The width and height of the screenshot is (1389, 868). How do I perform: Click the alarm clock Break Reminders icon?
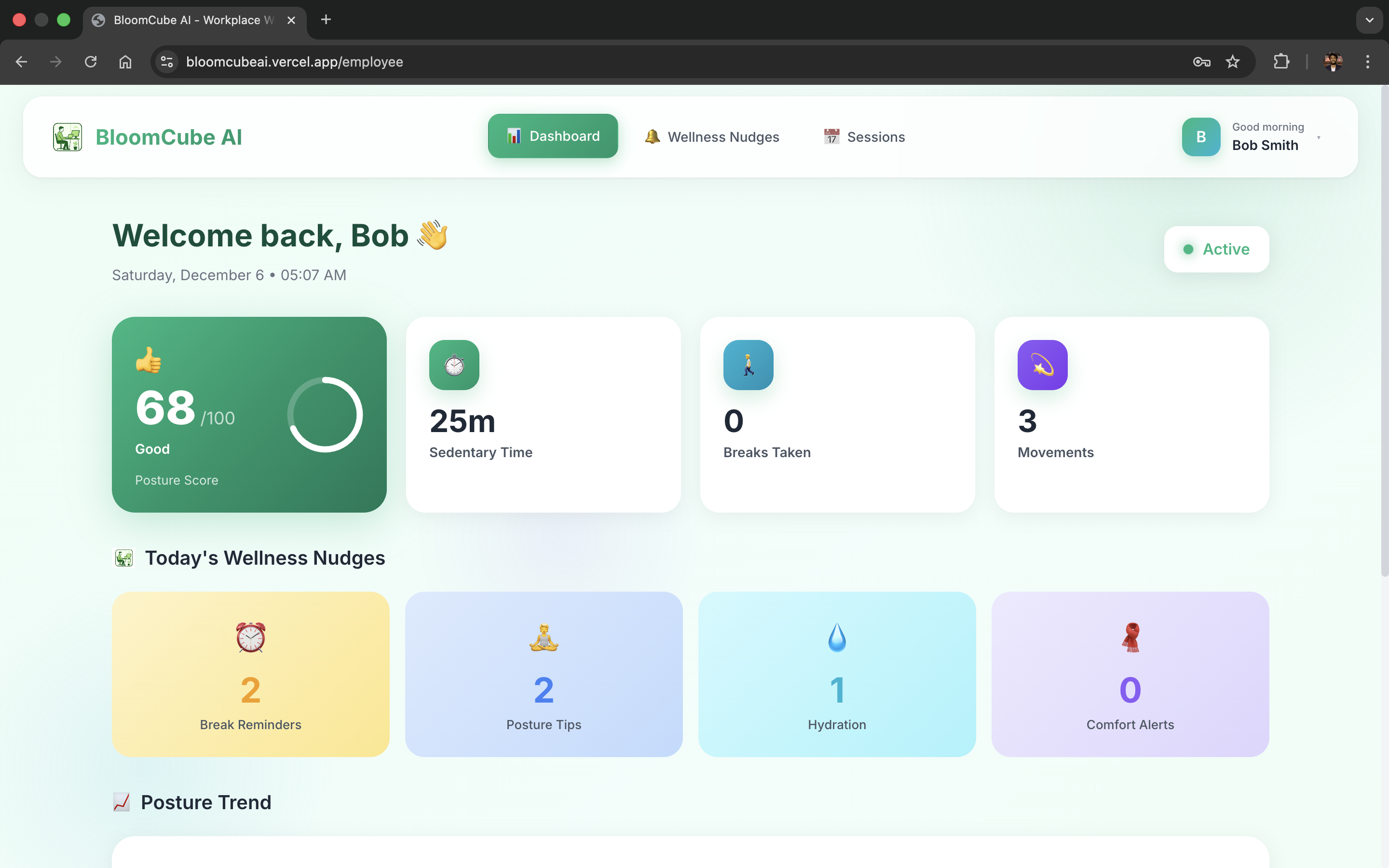pos(250,637)
